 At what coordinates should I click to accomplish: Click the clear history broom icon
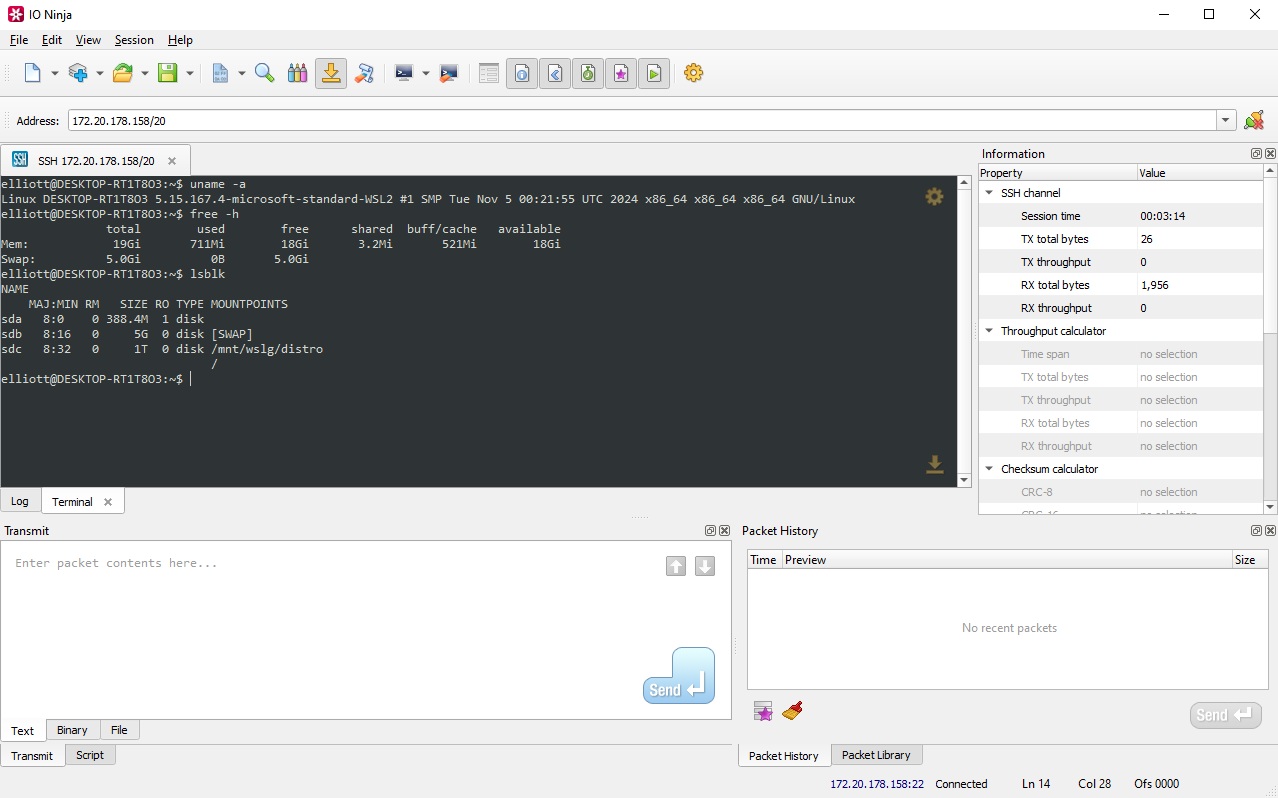click(x=793, y=711)
